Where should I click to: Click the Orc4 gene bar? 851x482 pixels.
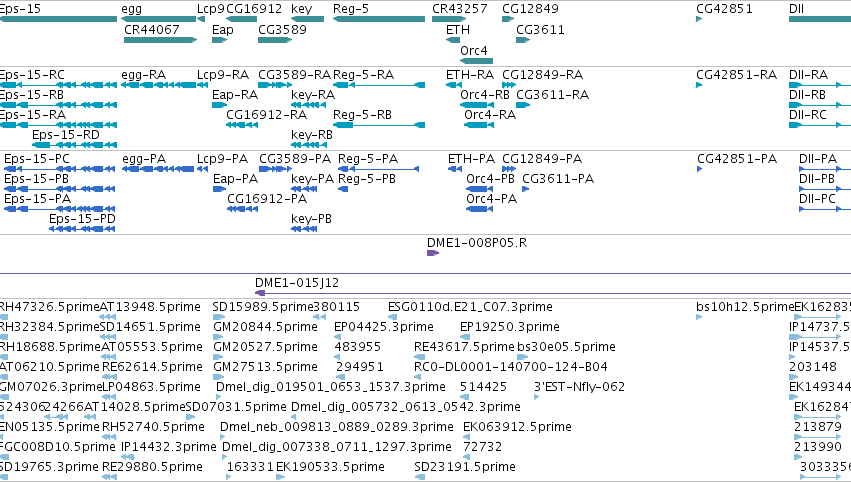[477, 61]
